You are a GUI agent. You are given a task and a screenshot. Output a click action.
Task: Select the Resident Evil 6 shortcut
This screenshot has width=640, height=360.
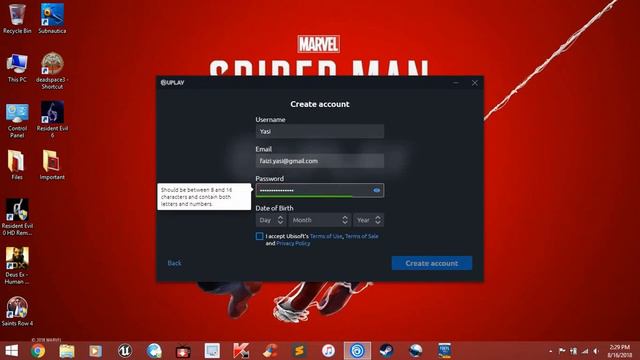pyautogui.click(x=52, y=120)
